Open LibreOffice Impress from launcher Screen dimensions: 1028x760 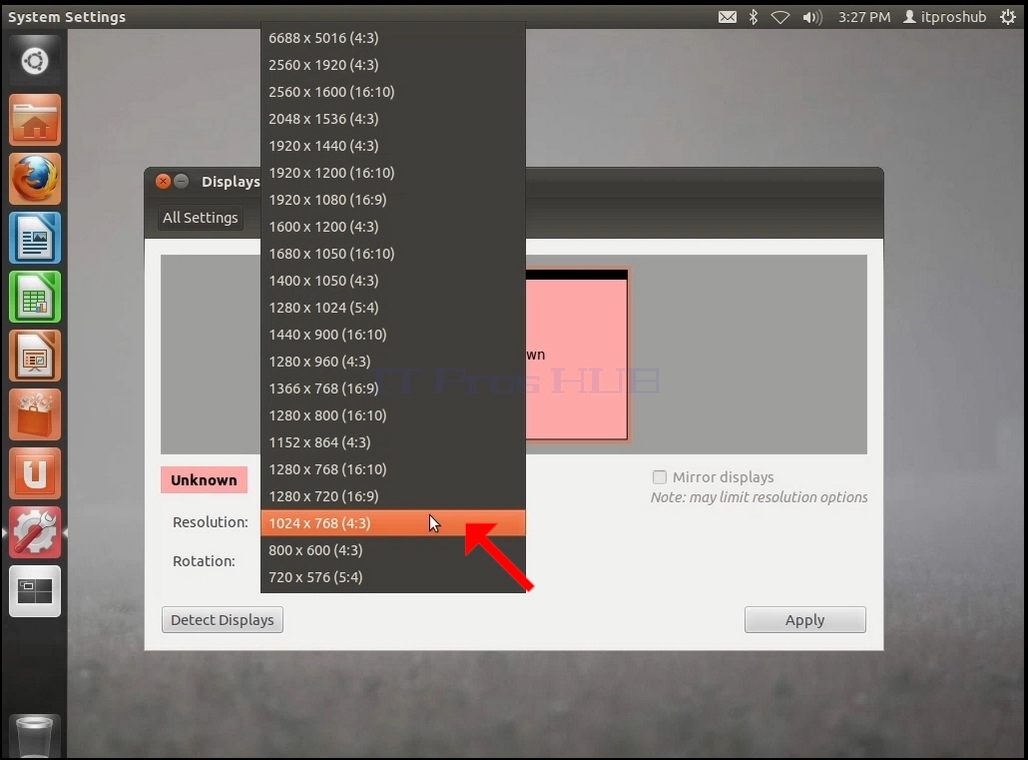click(35, 356)
